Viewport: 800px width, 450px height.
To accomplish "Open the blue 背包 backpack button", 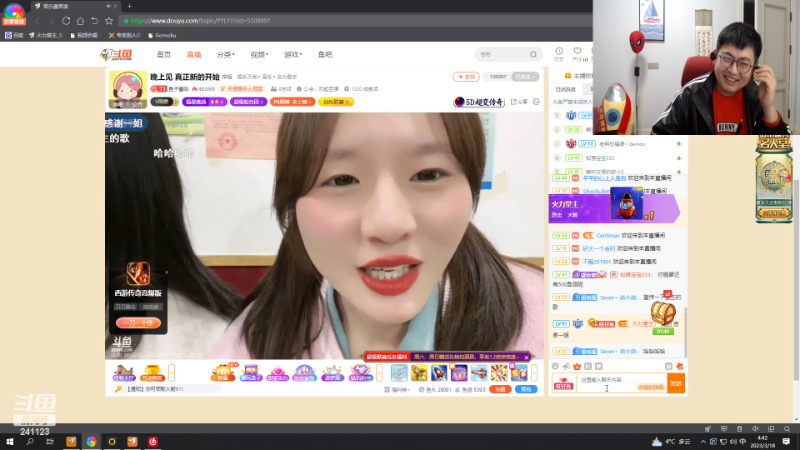I will [526, 389].
